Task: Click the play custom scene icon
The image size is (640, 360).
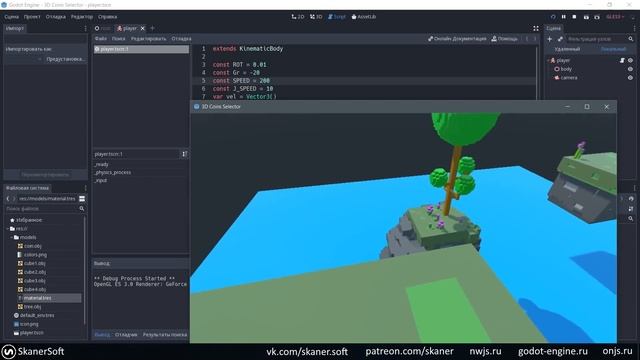Action: click(x=597, y=17)
